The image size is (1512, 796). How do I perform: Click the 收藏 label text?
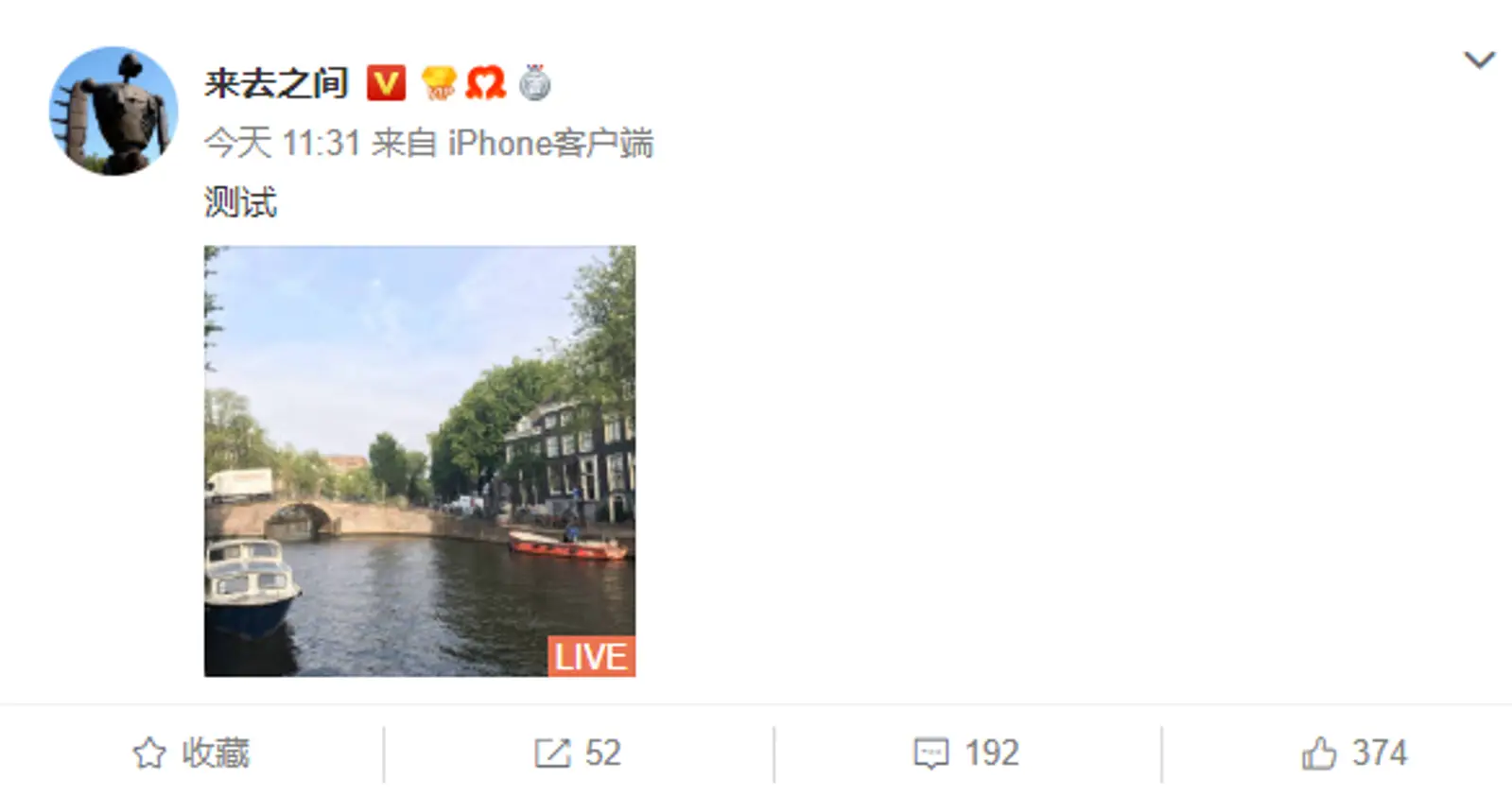click(x=216, y=753)
